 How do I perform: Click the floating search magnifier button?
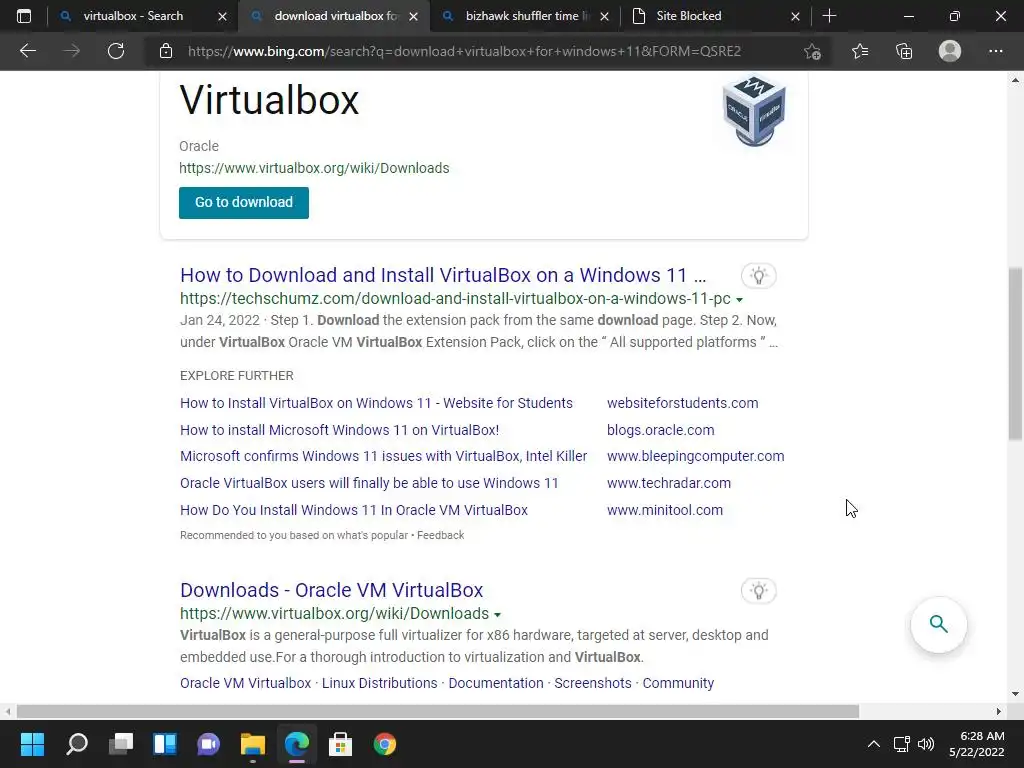click(938, 624)
